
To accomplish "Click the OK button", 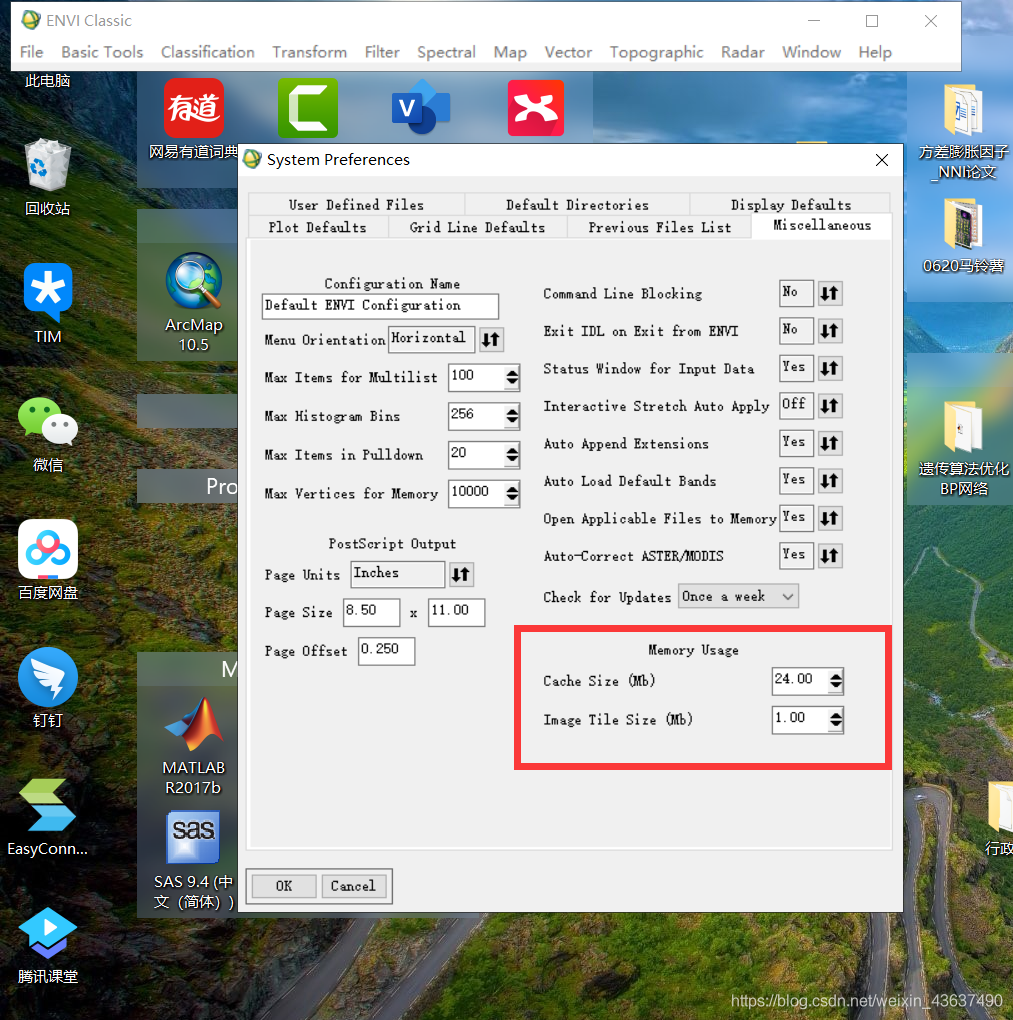I will [284, 886].
